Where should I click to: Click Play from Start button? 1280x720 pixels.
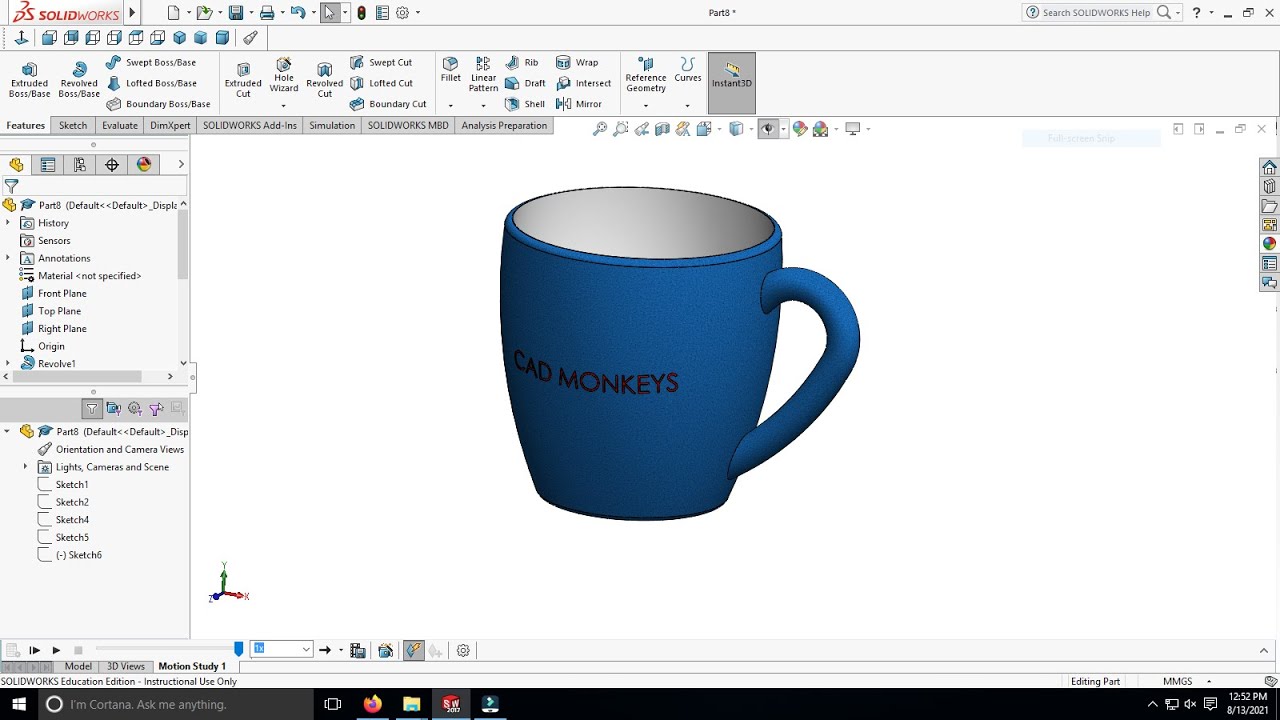(x=34, y=650)
